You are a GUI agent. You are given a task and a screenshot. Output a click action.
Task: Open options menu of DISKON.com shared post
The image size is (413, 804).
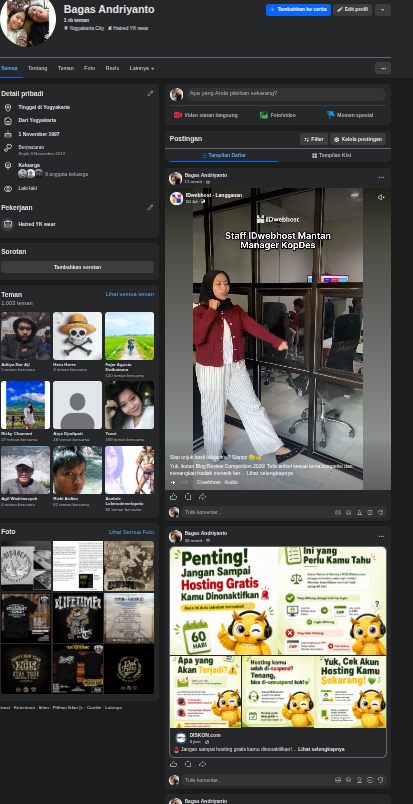pos(381,536)
